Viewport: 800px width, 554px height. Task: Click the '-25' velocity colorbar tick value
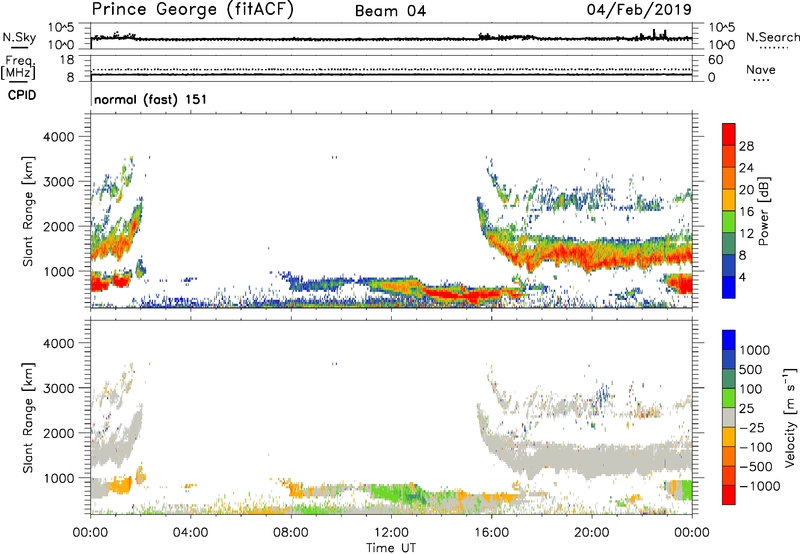coord(752,427)
